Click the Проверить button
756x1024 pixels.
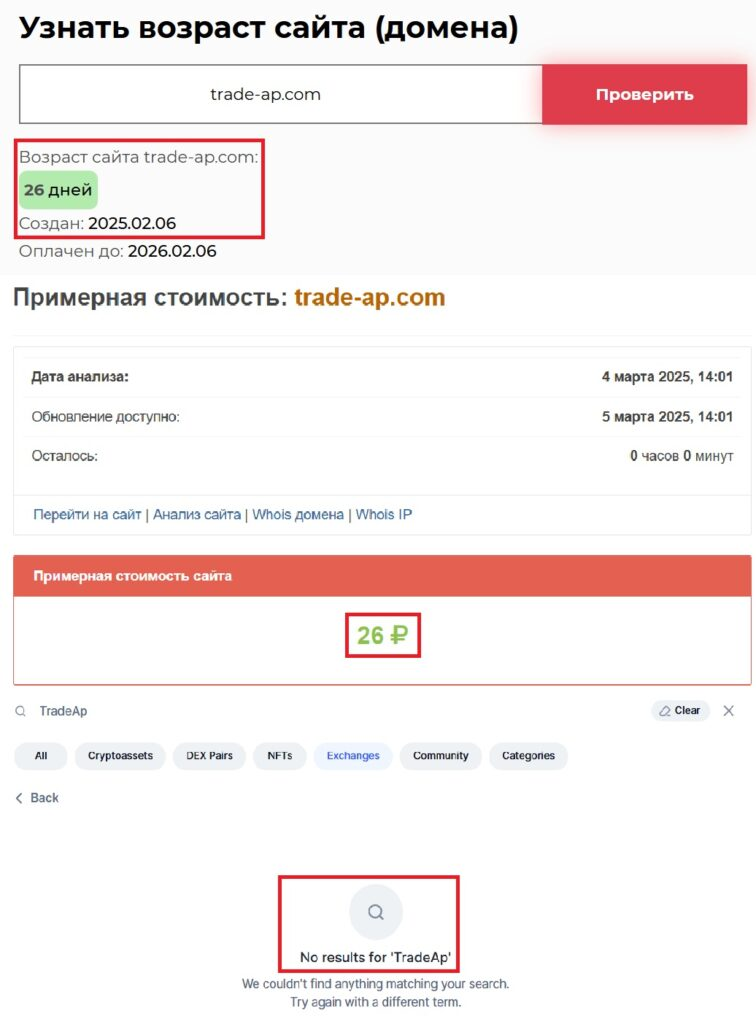(x=644, y=94)
